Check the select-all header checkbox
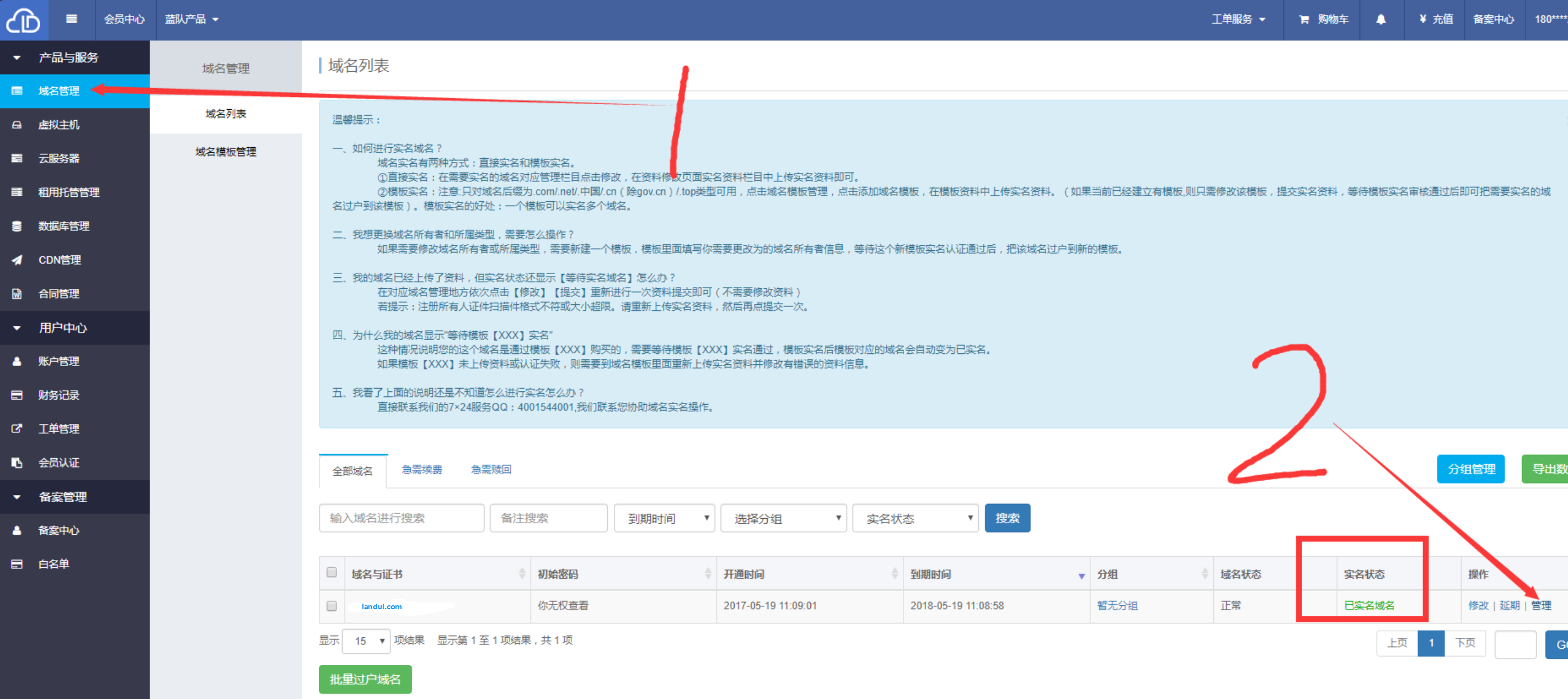This screenshot has height=699, width=1568. click(331, 572)
